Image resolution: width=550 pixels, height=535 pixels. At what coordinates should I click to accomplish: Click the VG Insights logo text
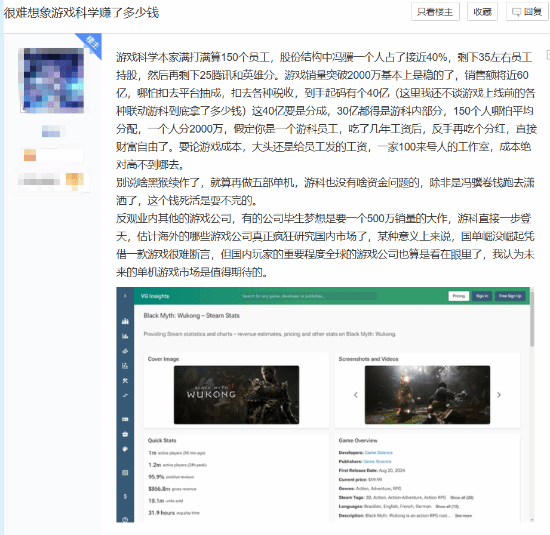[155, 296]
